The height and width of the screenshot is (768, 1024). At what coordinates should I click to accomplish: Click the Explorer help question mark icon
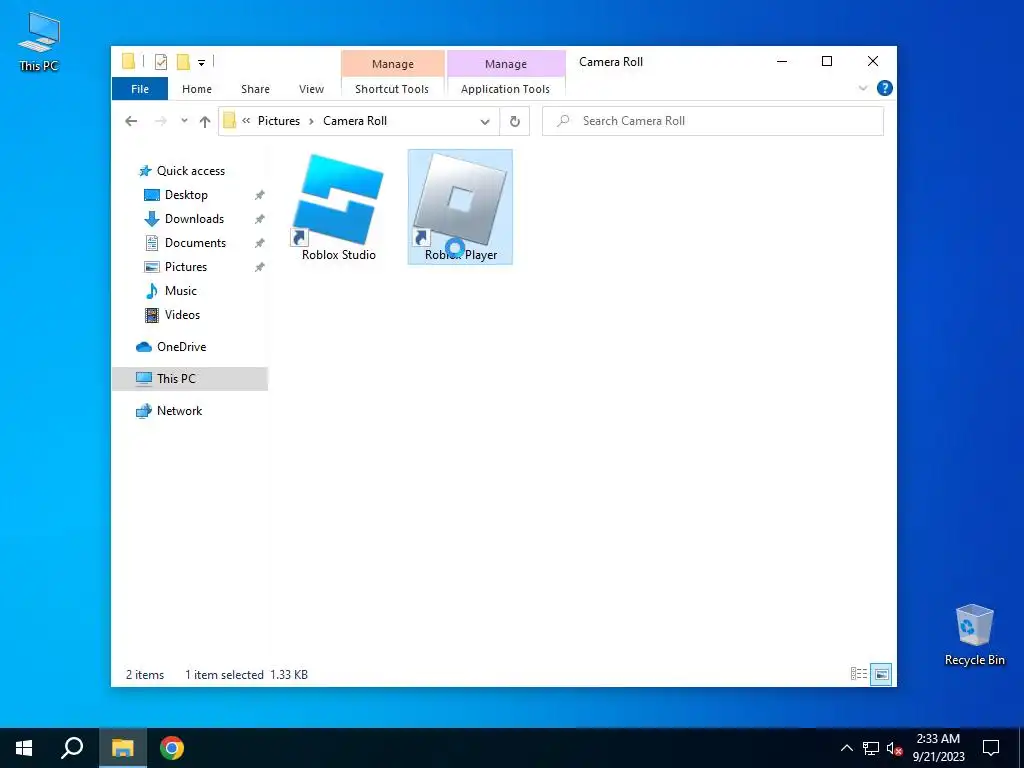coord(884,88)
